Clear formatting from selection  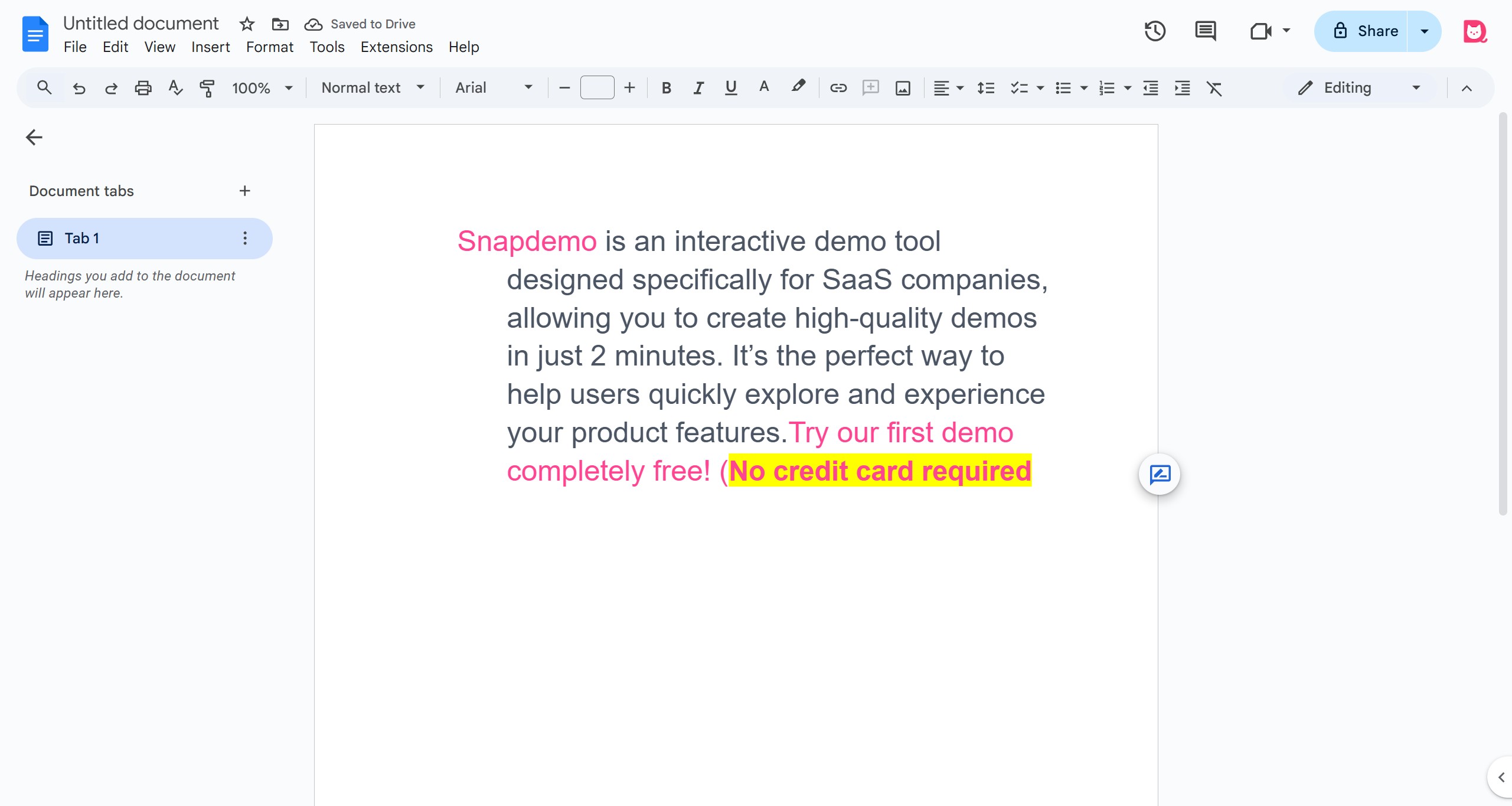1214,88
